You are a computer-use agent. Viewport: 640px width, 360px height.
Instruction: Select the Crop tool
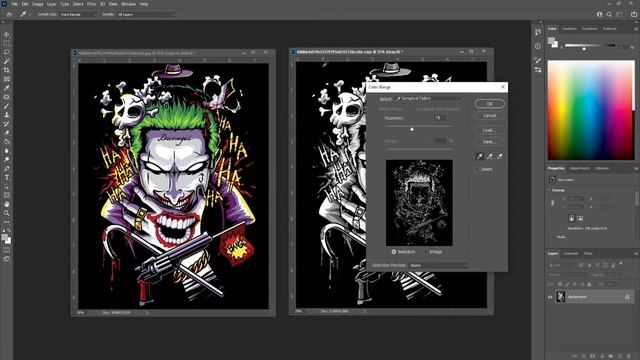[x=7, y=70]
